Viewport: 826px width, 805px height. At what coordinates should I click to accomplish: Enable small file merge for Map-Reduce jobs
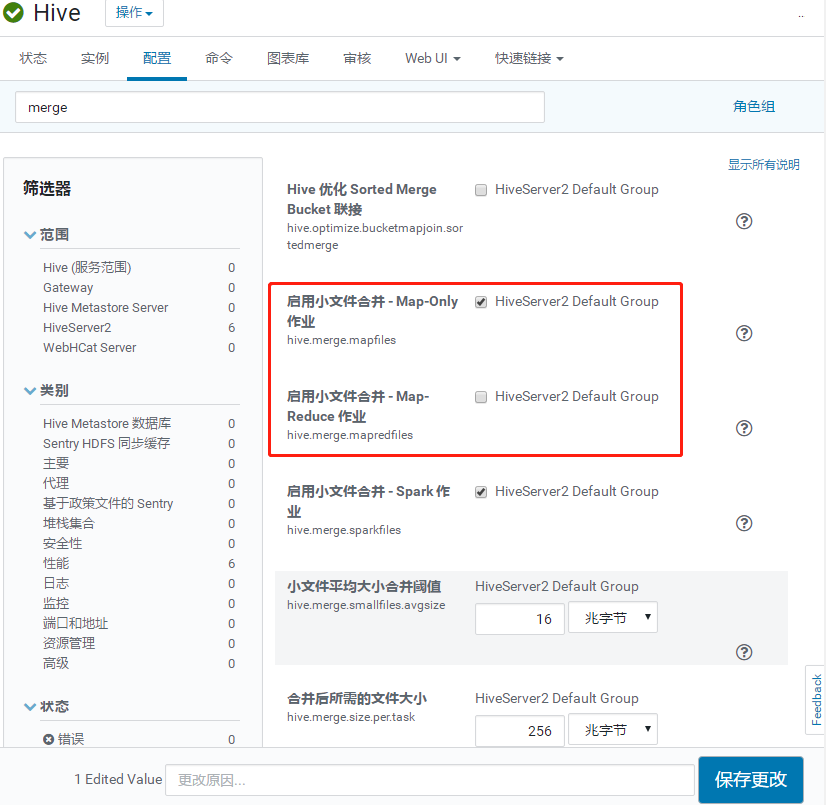pos(480,397)
